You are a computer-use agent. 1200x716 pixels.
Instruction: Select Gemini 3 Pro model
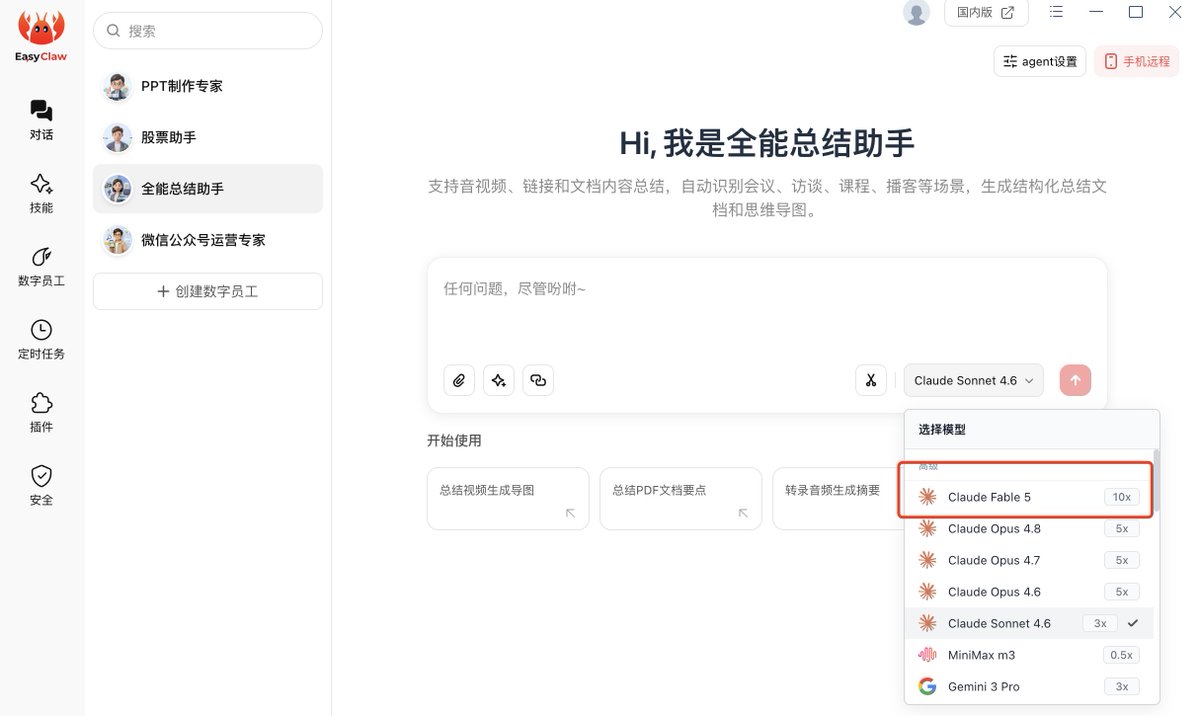tap(1028, 687)
